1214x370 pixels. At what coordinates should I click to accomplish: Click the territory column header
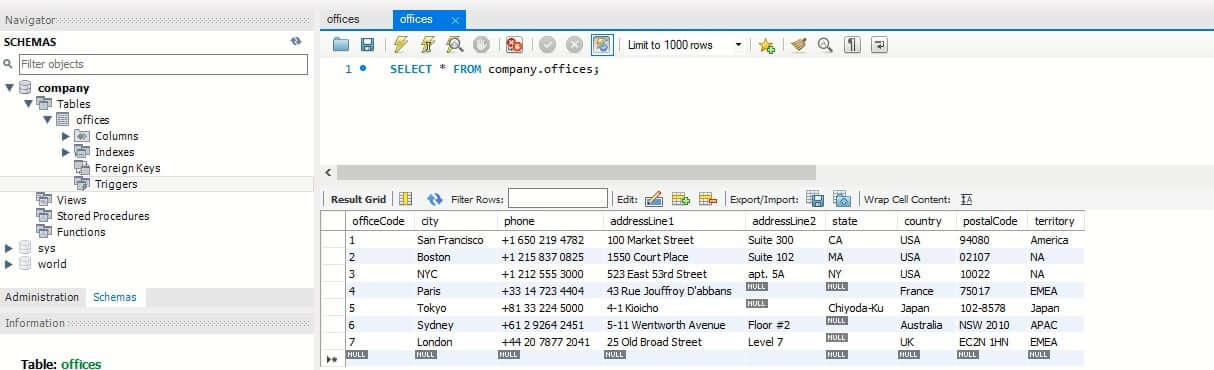tap(1055, 221)
